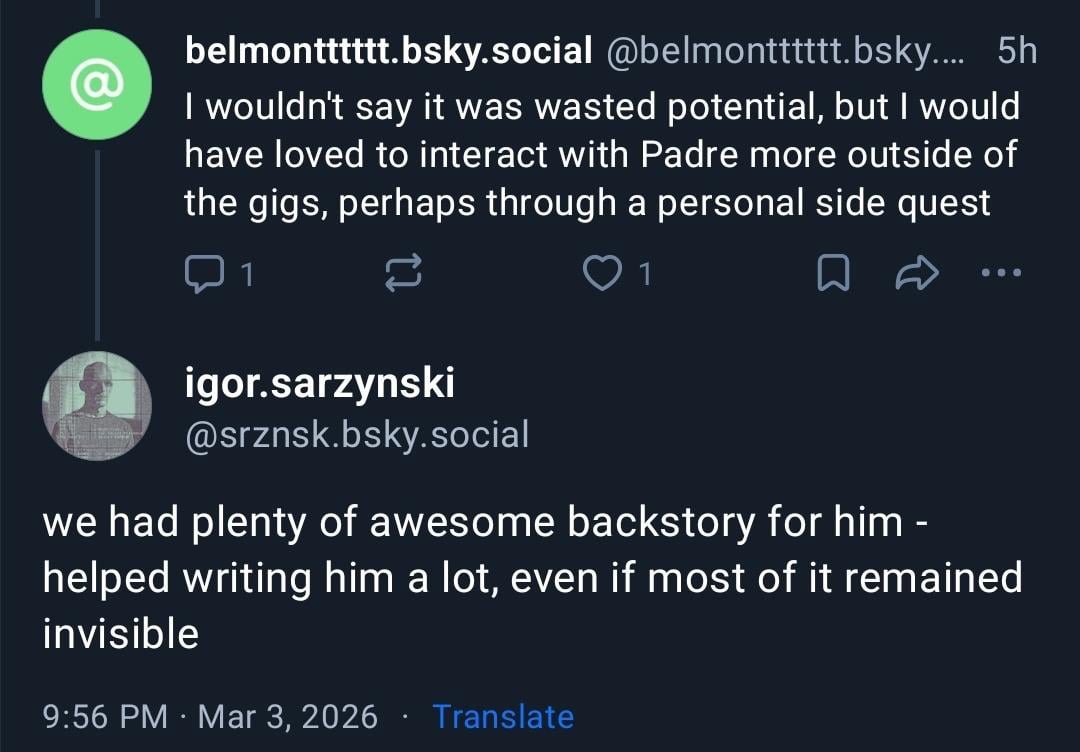Like the post with the heart icon
Viewport: 1080px width, 752px height.
point(601,273)
